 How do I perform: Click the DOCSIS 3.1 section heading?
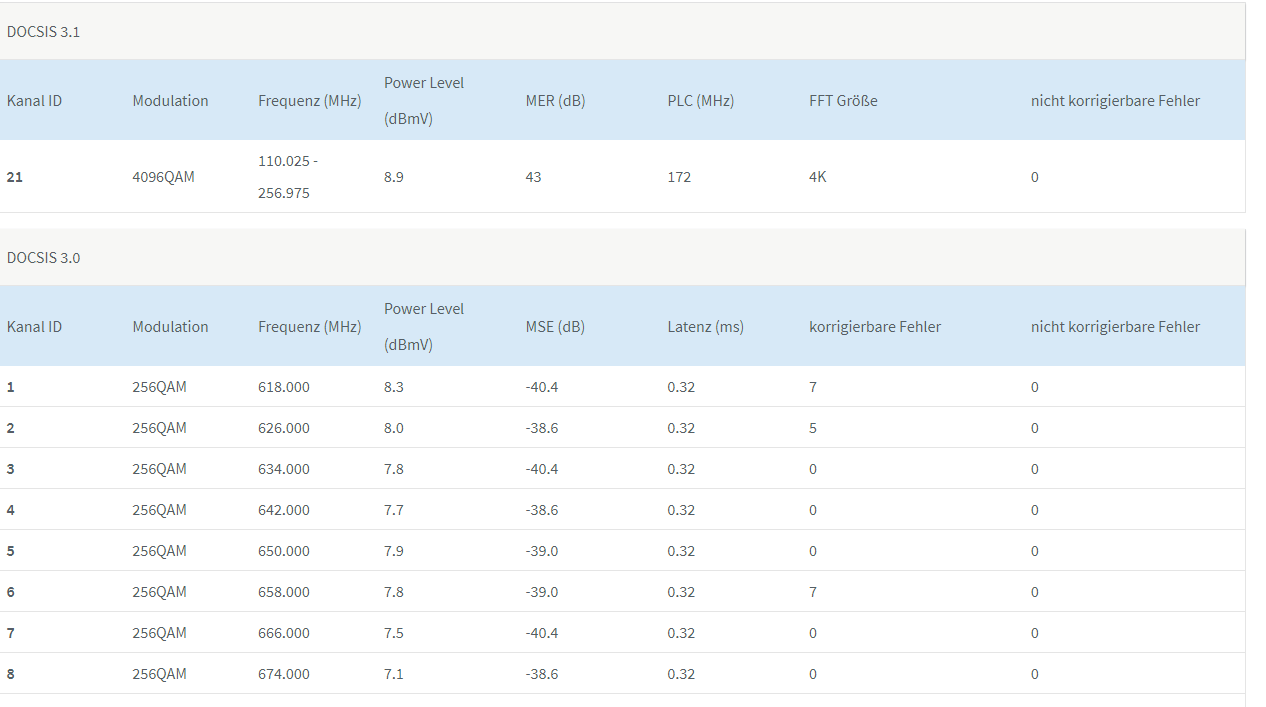pos(43,32)
